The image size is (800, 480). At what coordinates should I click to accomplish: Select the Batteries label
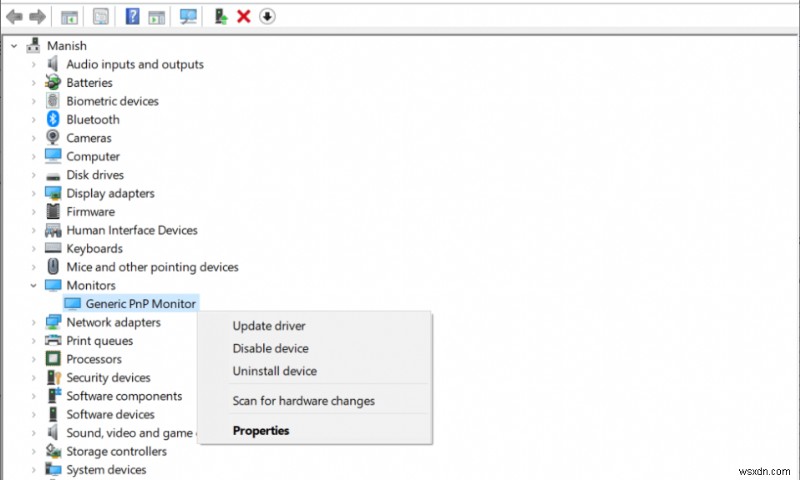click(x=89, y=83)
